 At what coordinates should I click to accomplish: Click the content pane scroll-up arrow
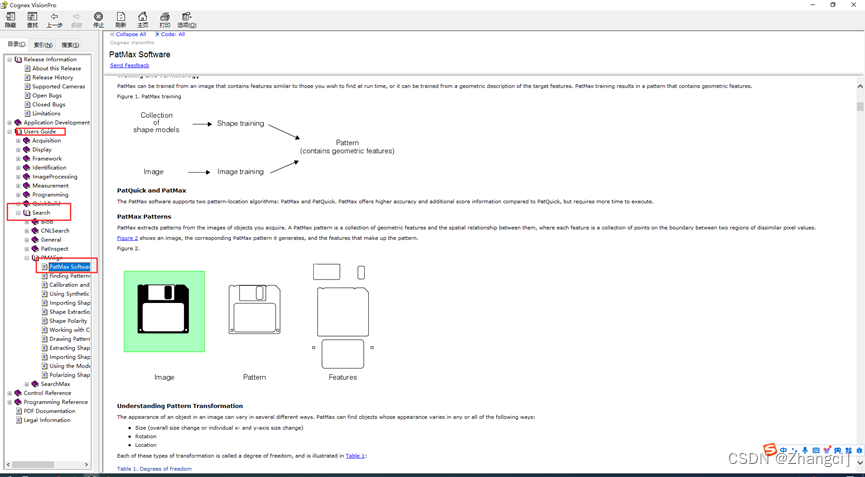859,87
